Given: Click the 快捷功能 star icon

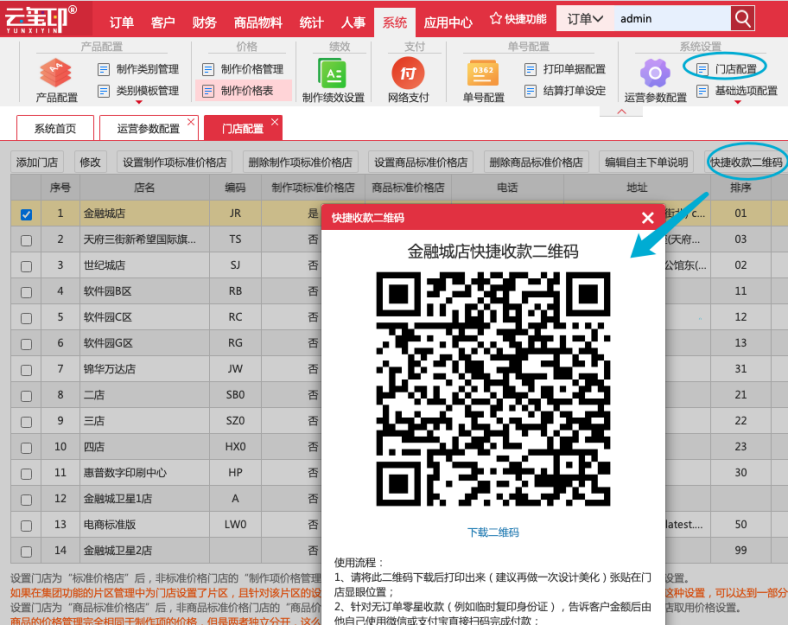Looking at the screenshot, I should [496, 19].
